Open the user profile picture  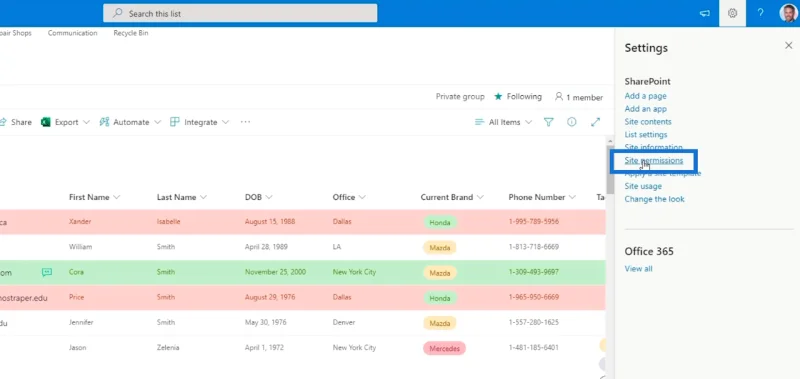coord(788,13)
